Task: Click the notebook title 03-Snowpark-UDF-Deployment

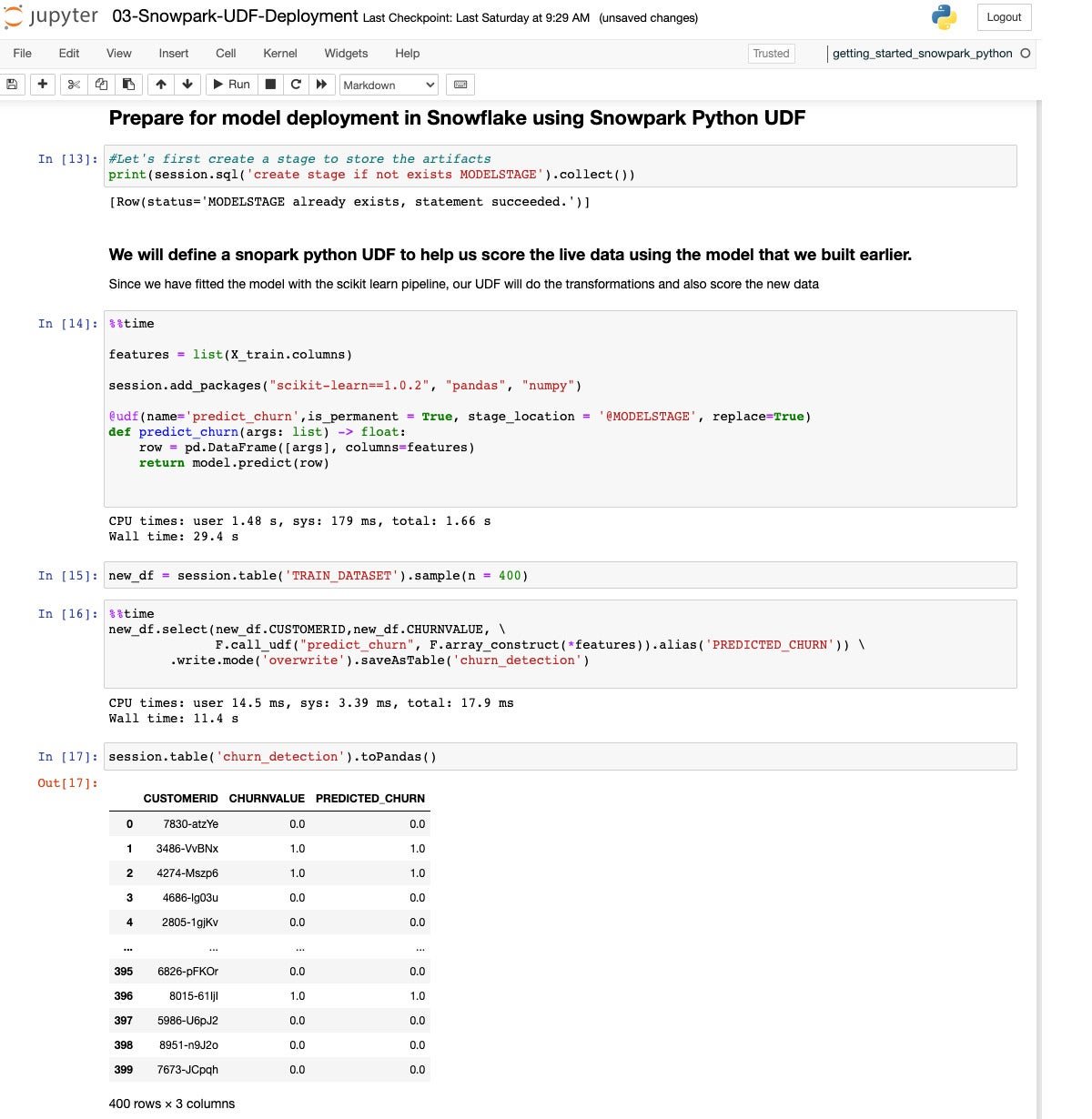Action: pyautogui.click(x=235, y=16)
